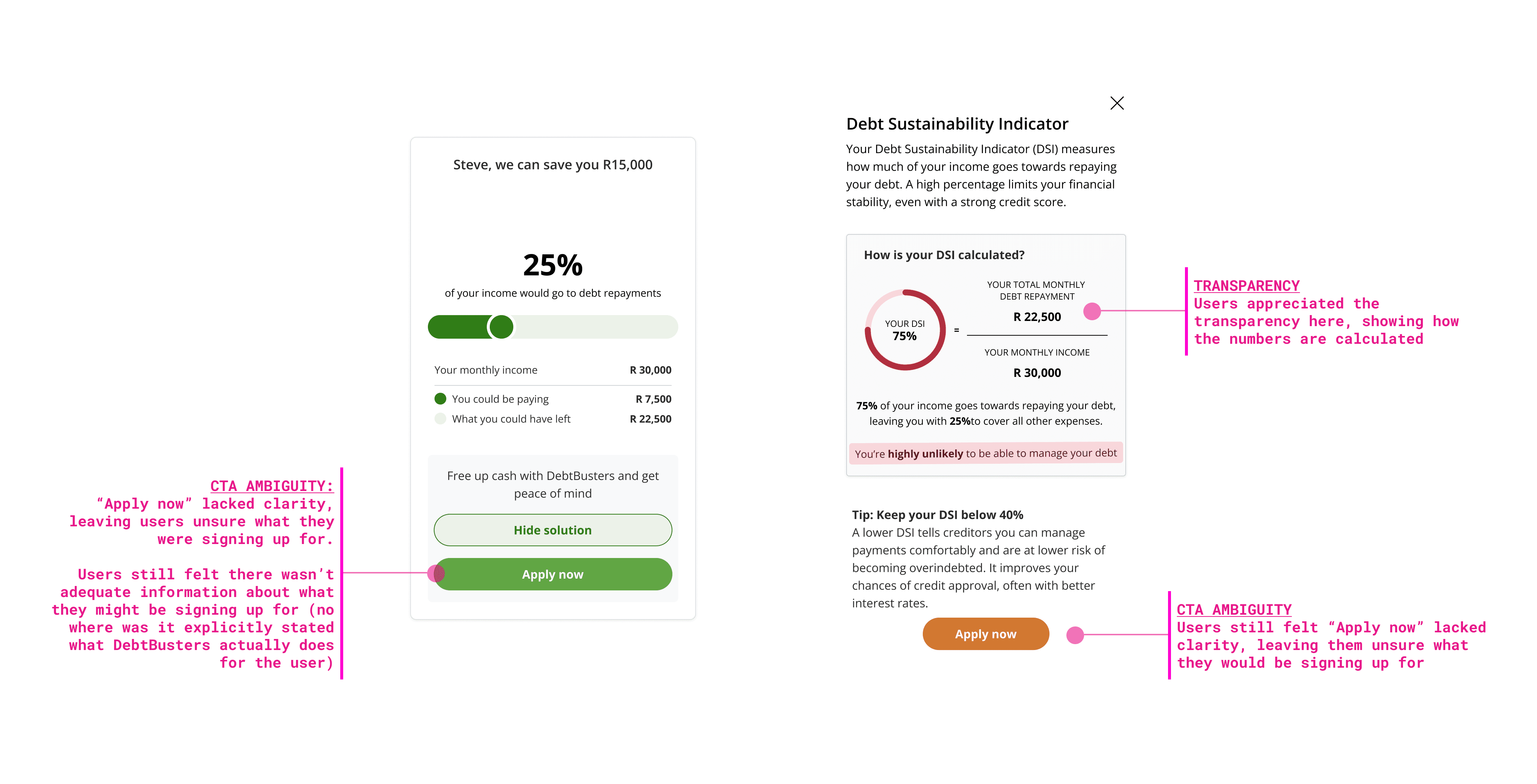Click the Tip: Keep your DSI below 40% text
The image size is (1537, 784).
pos(937,515)
